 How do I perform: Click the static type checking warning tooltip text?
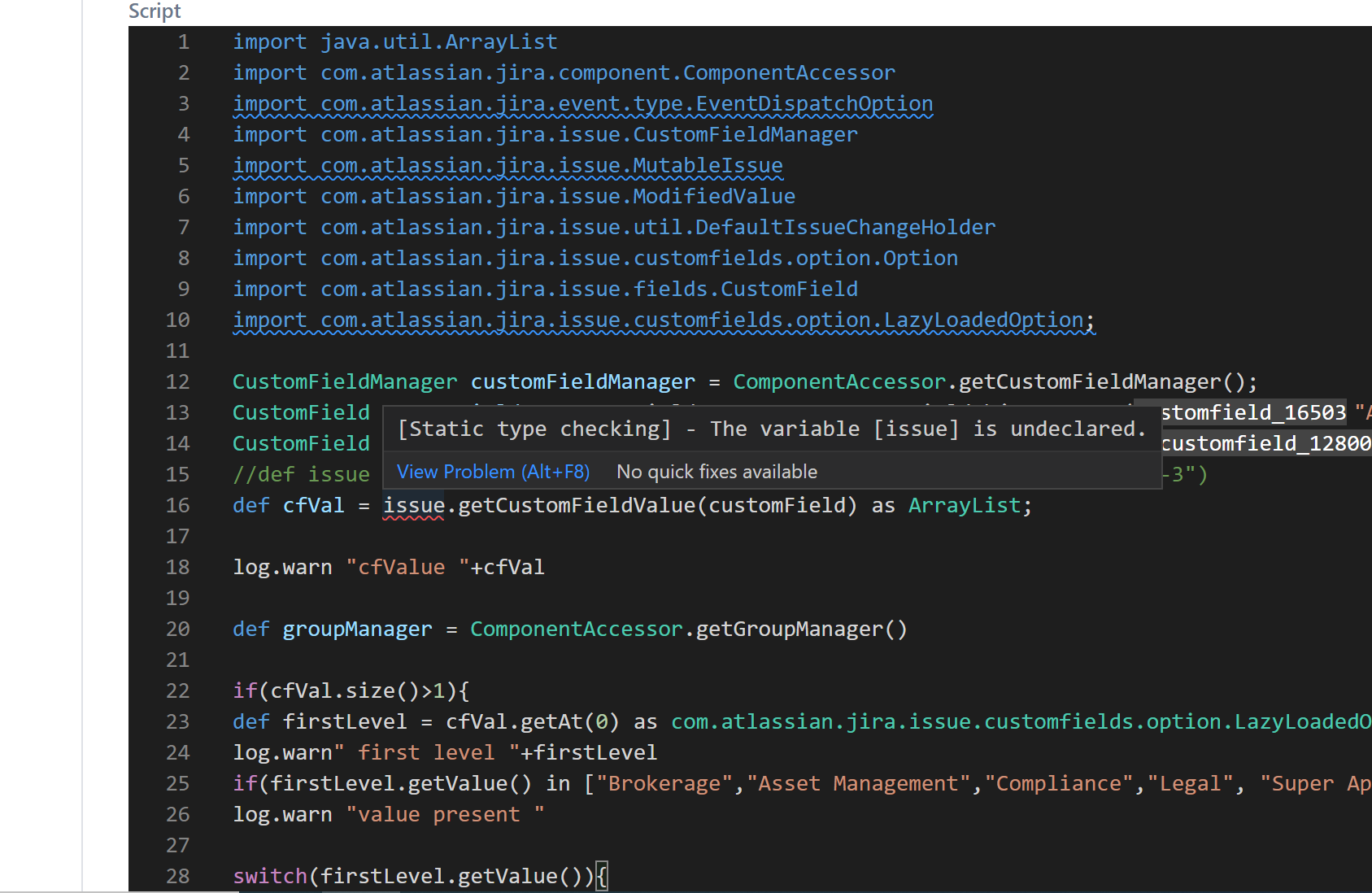[771, 429]
